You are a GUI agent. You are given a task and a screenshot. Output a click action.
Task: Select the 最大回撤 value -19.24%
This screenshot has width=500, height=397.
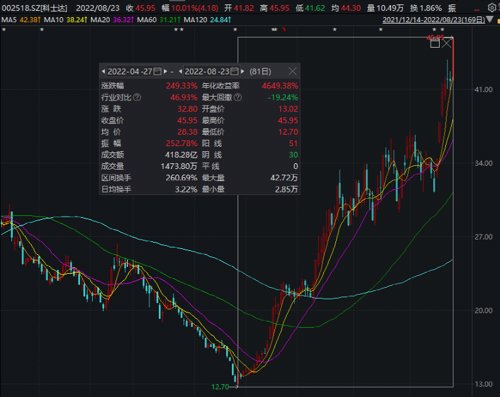(x=283, y=97)
